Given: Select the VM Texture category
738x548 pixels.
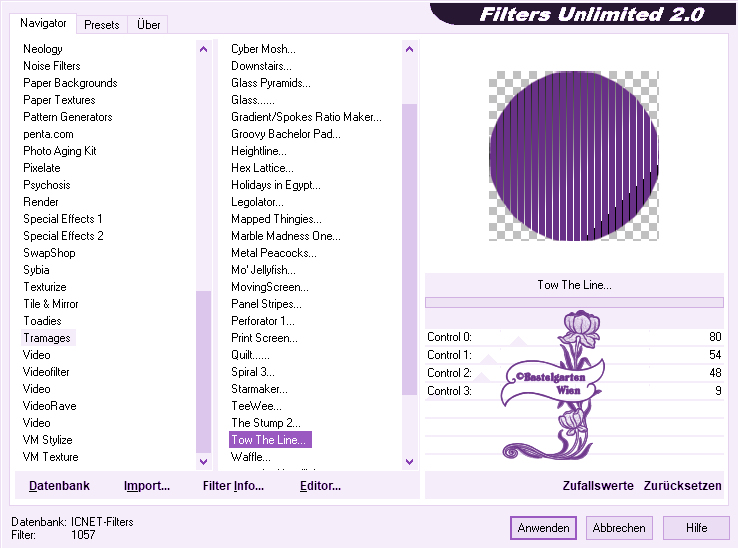Looking at the screenshot, I should click(x=50, y=457).
